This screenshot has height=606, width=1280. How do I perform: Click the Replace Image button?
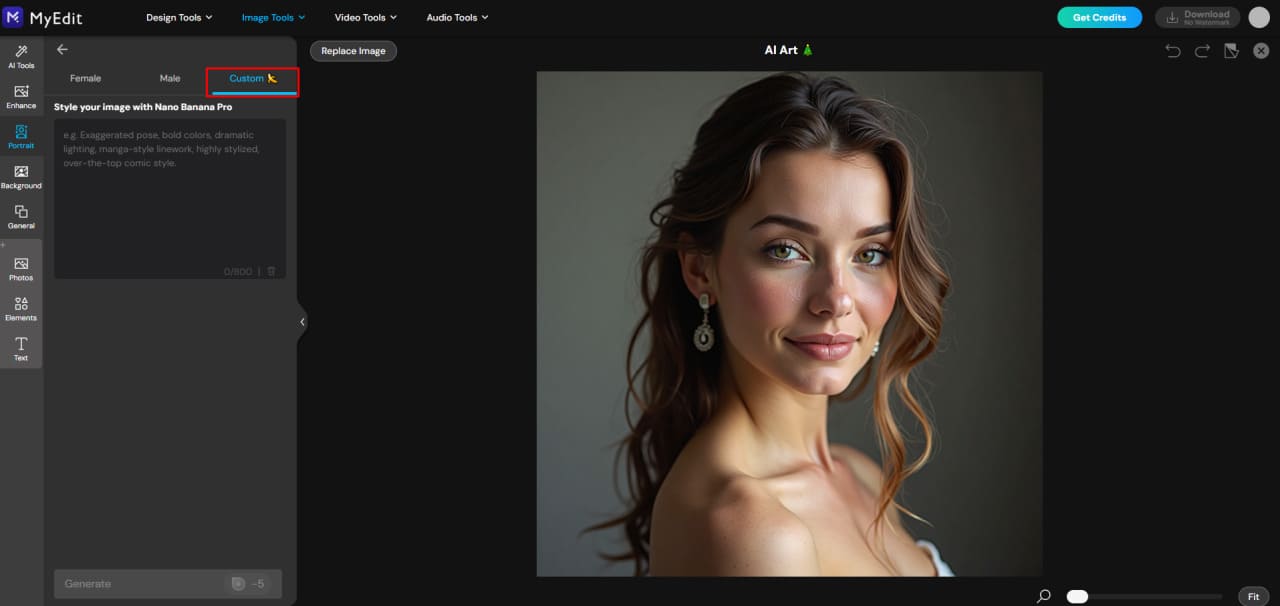click(353, 50)
